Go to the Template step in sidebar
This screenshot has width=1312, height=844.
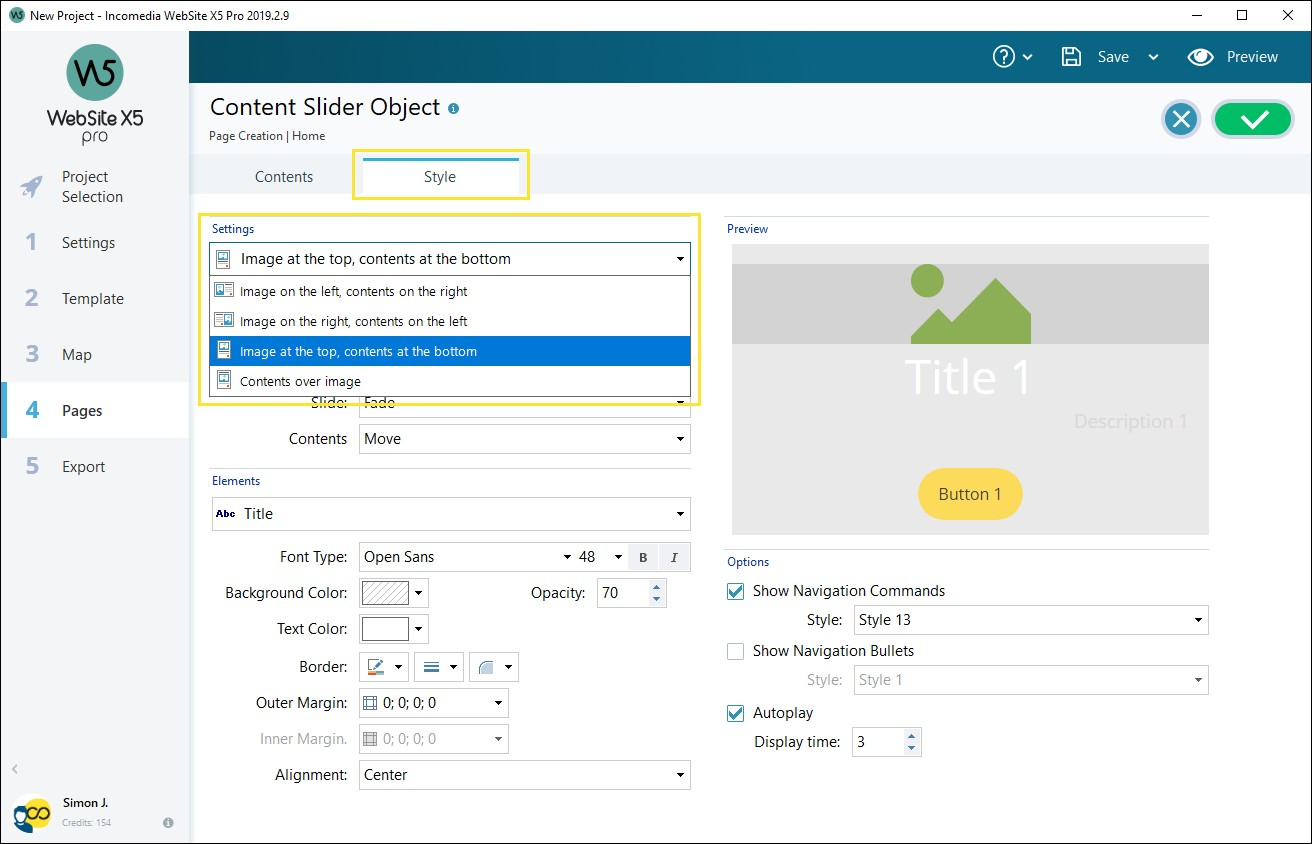(x=93, y=298)
